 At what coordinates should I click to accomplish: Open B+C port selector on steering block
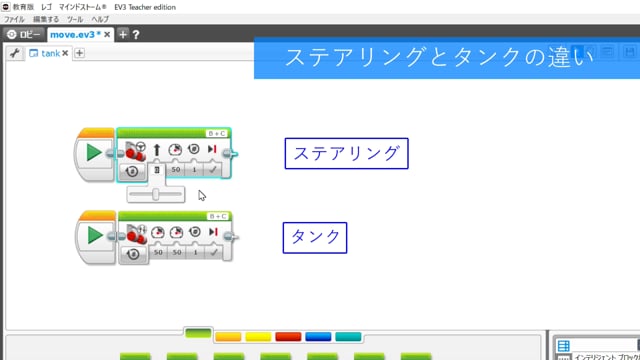[217, 133]
